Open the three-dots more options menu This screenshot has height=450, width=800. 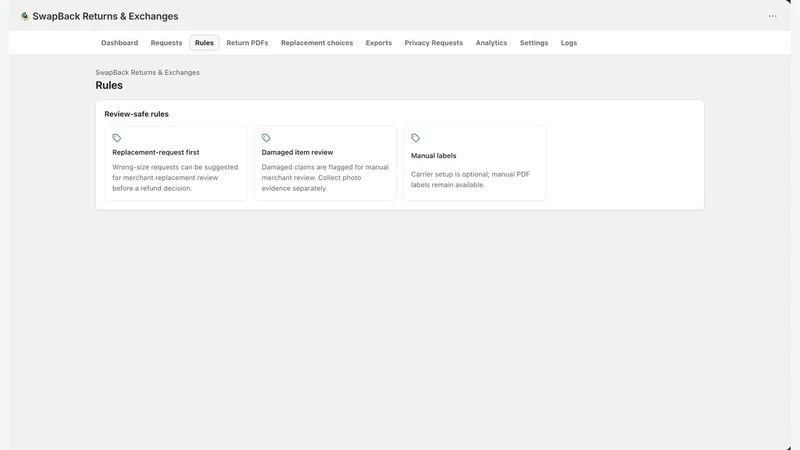click(x=772, y=16)
